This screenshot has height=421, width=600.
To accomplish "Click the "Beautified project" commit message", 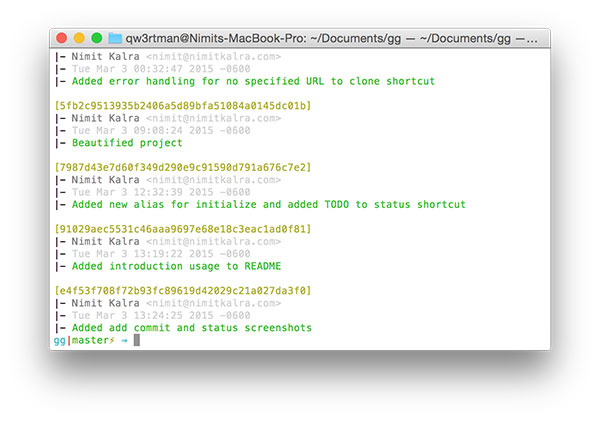I will click(126, 143).
